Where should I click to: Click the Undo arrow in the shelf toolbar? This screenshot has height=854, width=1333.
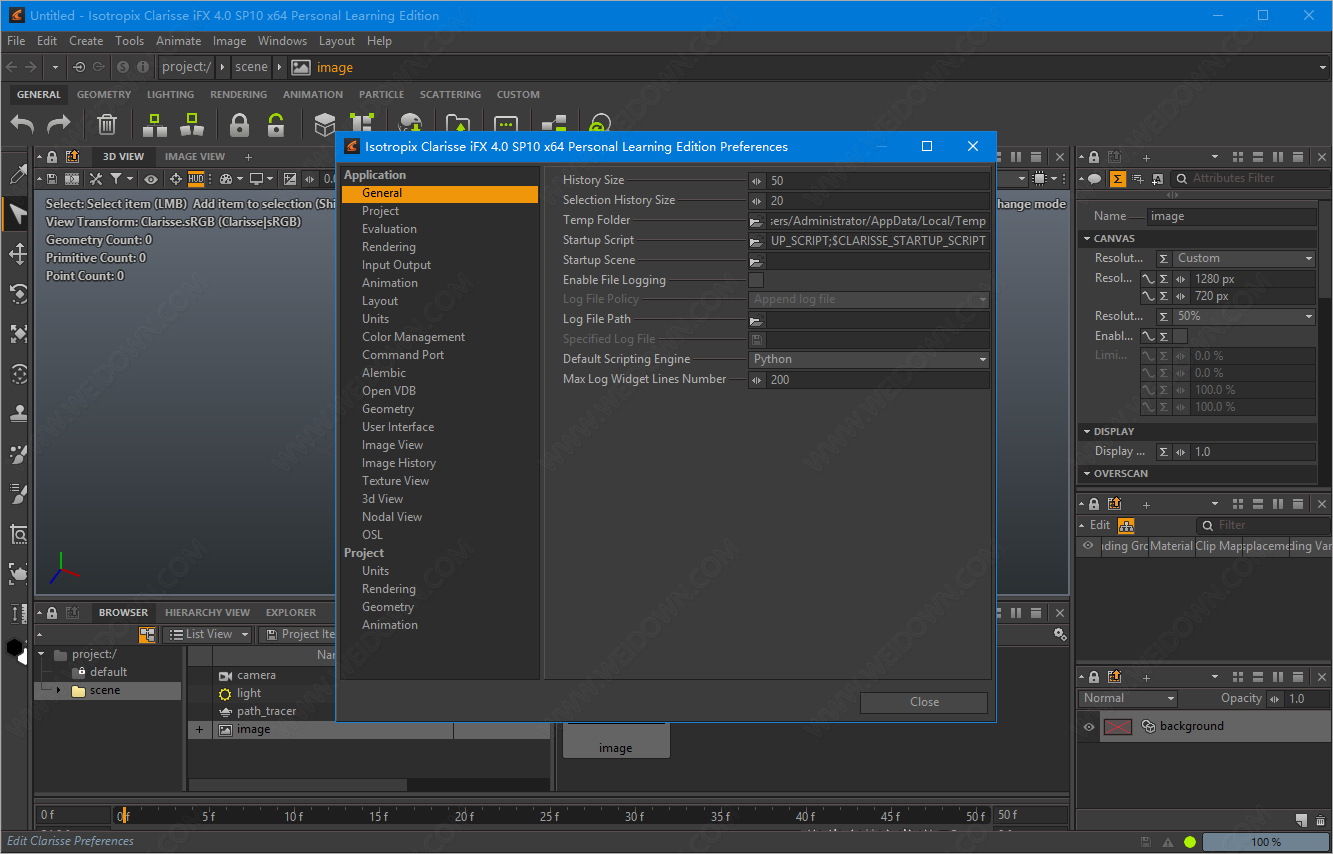click(x=22, y=125)
